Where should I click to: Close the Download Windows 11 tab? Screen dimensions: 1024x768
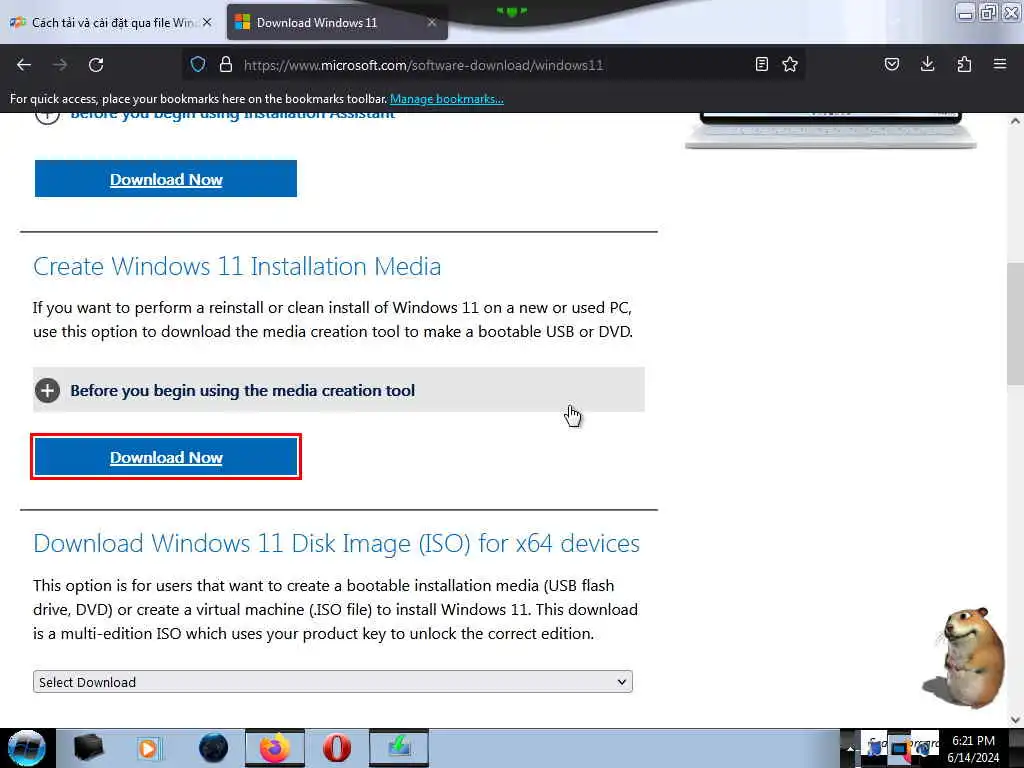tap(432, 22)
